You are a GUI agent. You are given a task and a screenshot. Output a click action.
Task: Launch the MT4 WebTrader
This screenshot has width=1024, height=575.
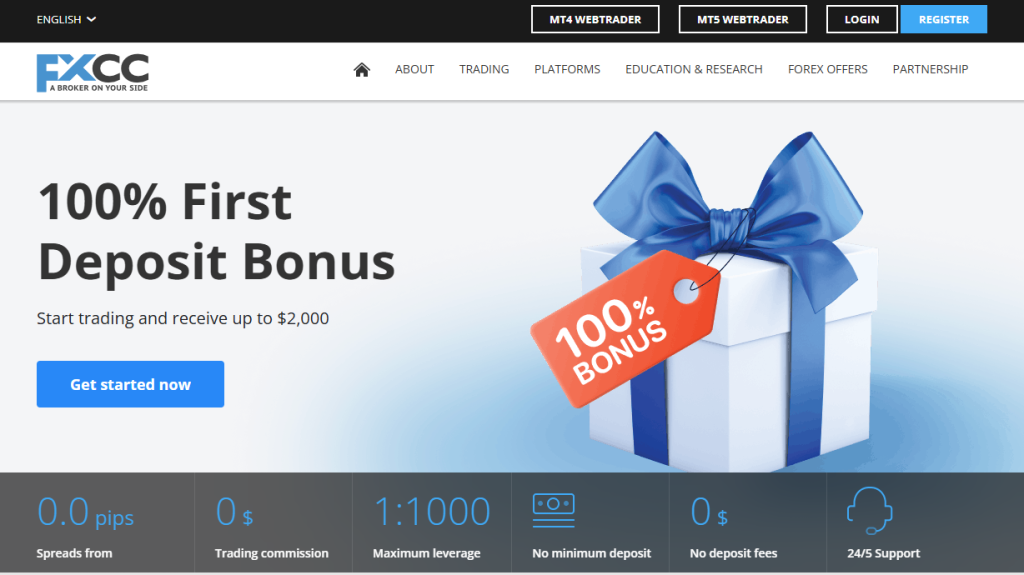(x=595, y=20)
